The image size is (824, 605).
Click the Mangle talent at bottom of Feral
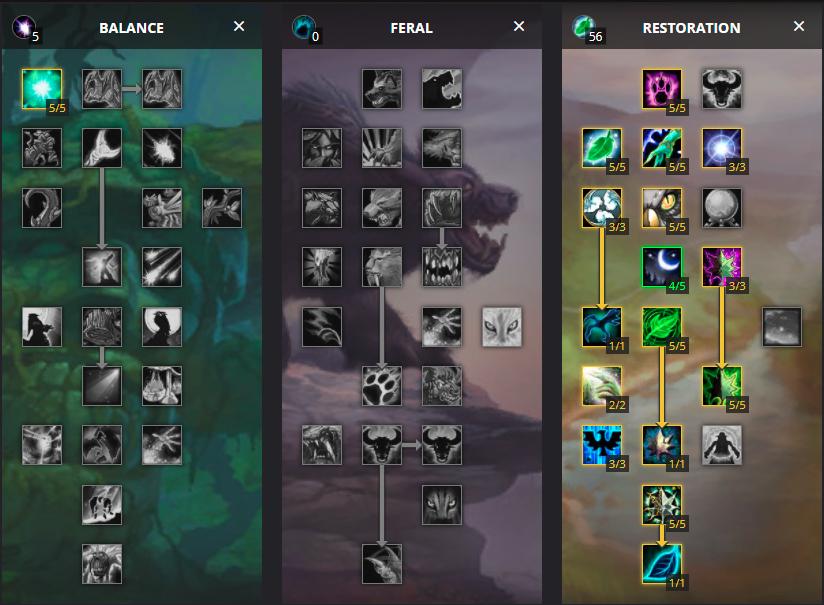[382, 564]
